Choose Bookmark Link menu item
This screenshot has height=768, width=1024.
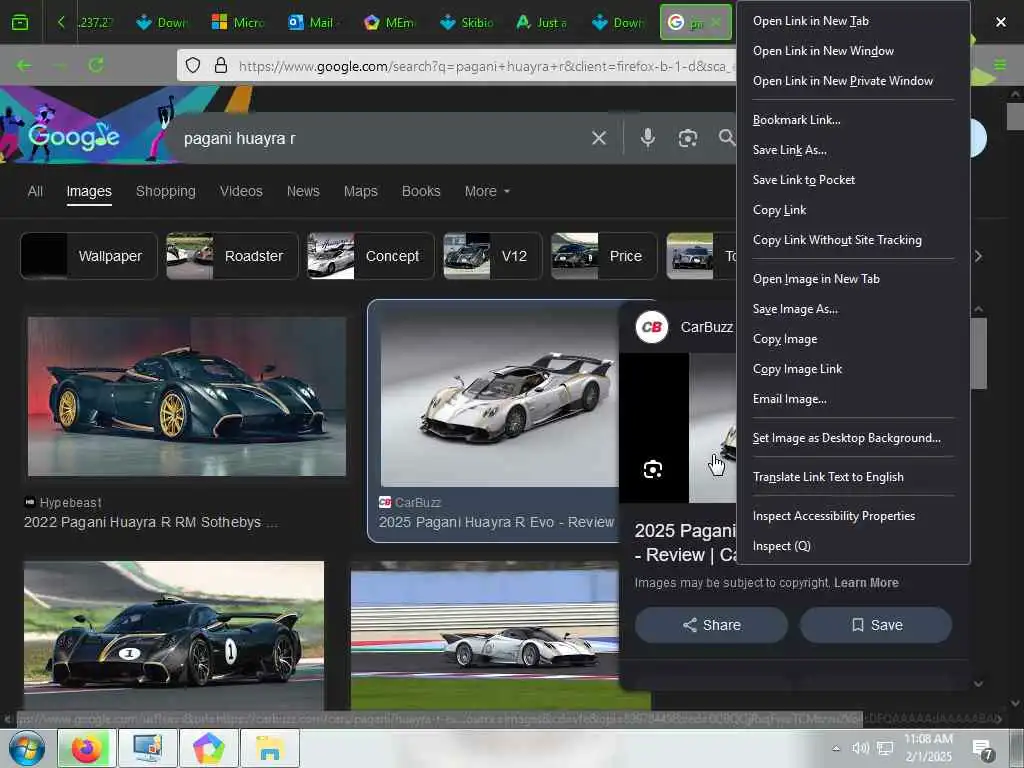point(852,120)
